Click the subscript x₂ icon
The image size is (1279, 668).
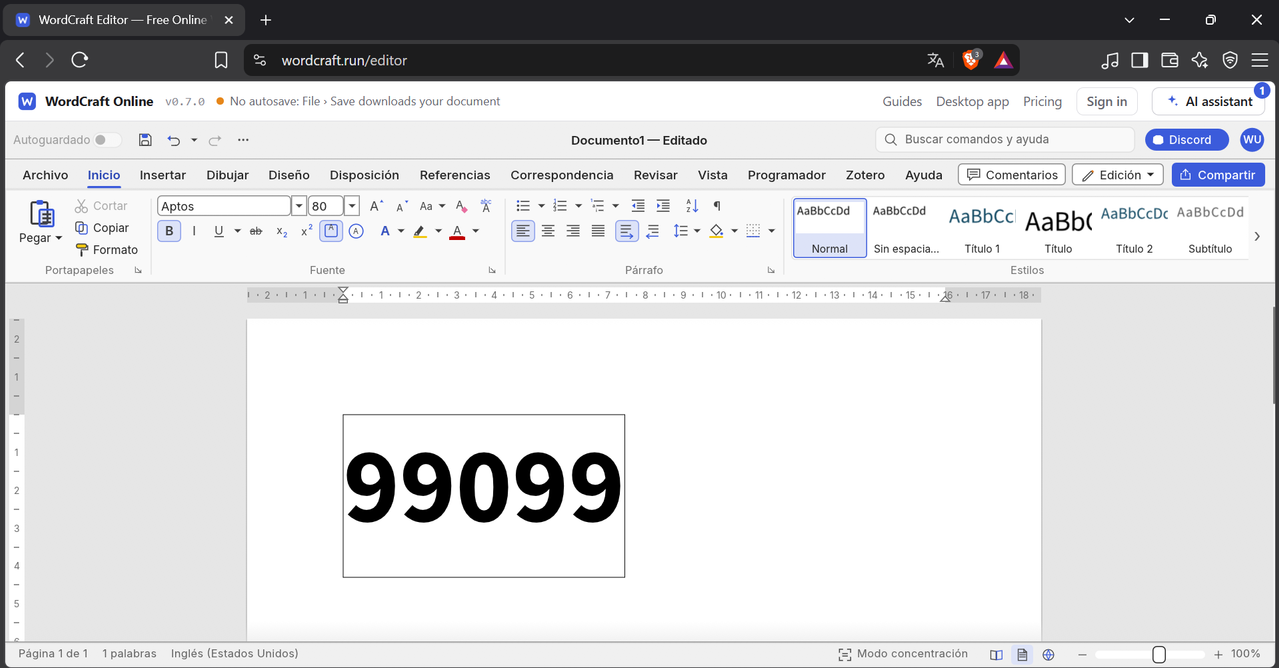[x=282, y=231]
